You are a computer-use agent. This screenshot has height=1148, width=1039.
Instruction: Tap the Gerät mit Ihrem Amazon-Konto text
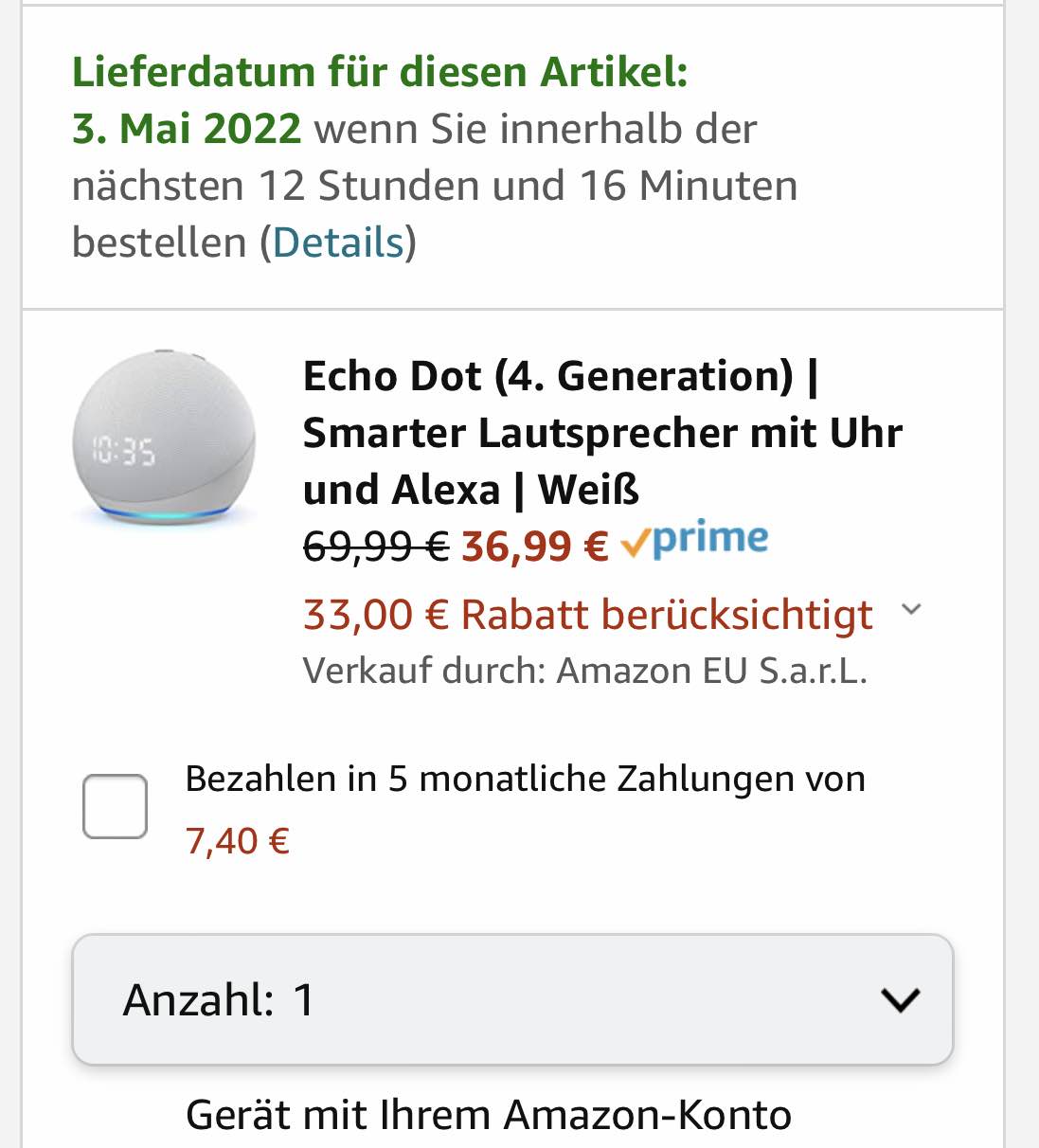pyautogui.click(x=489, y=1115)
